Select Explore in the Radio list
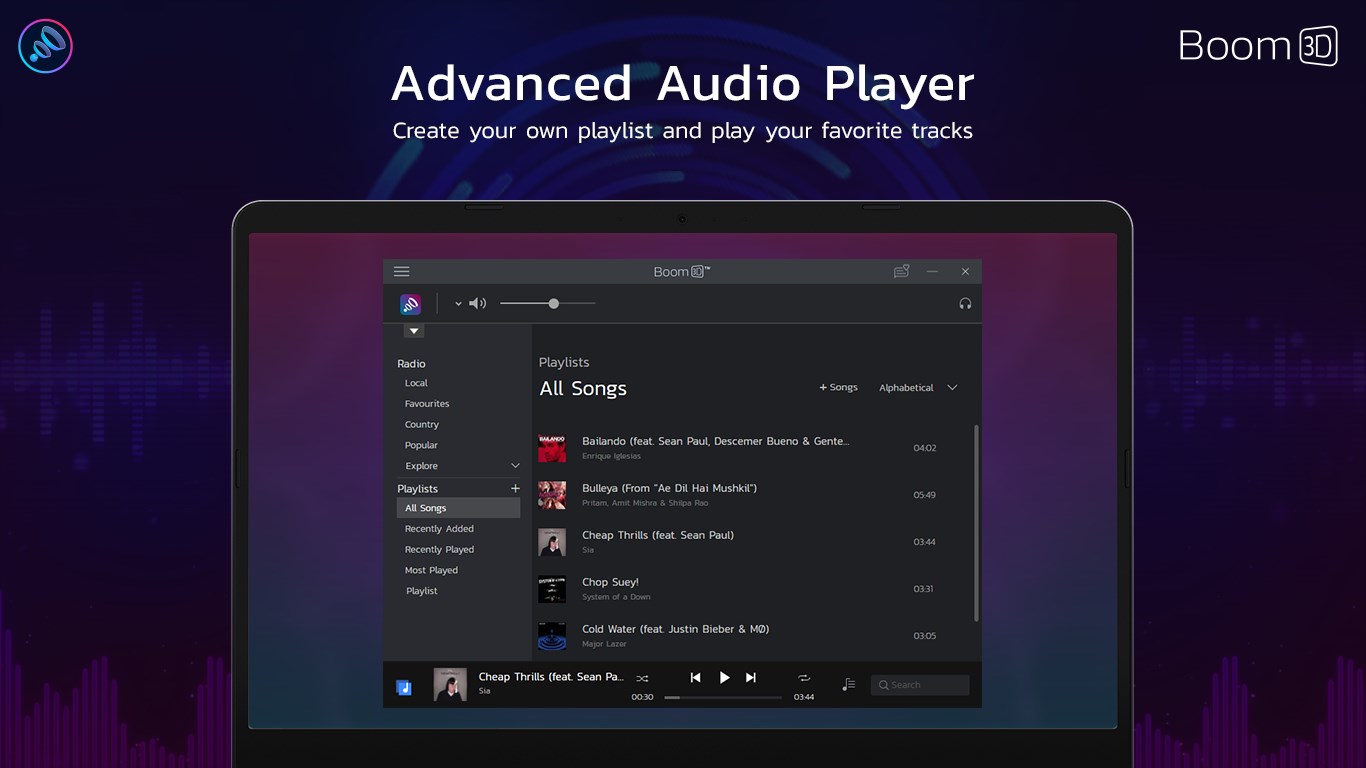1366x768 pixels. pos(421,466)
